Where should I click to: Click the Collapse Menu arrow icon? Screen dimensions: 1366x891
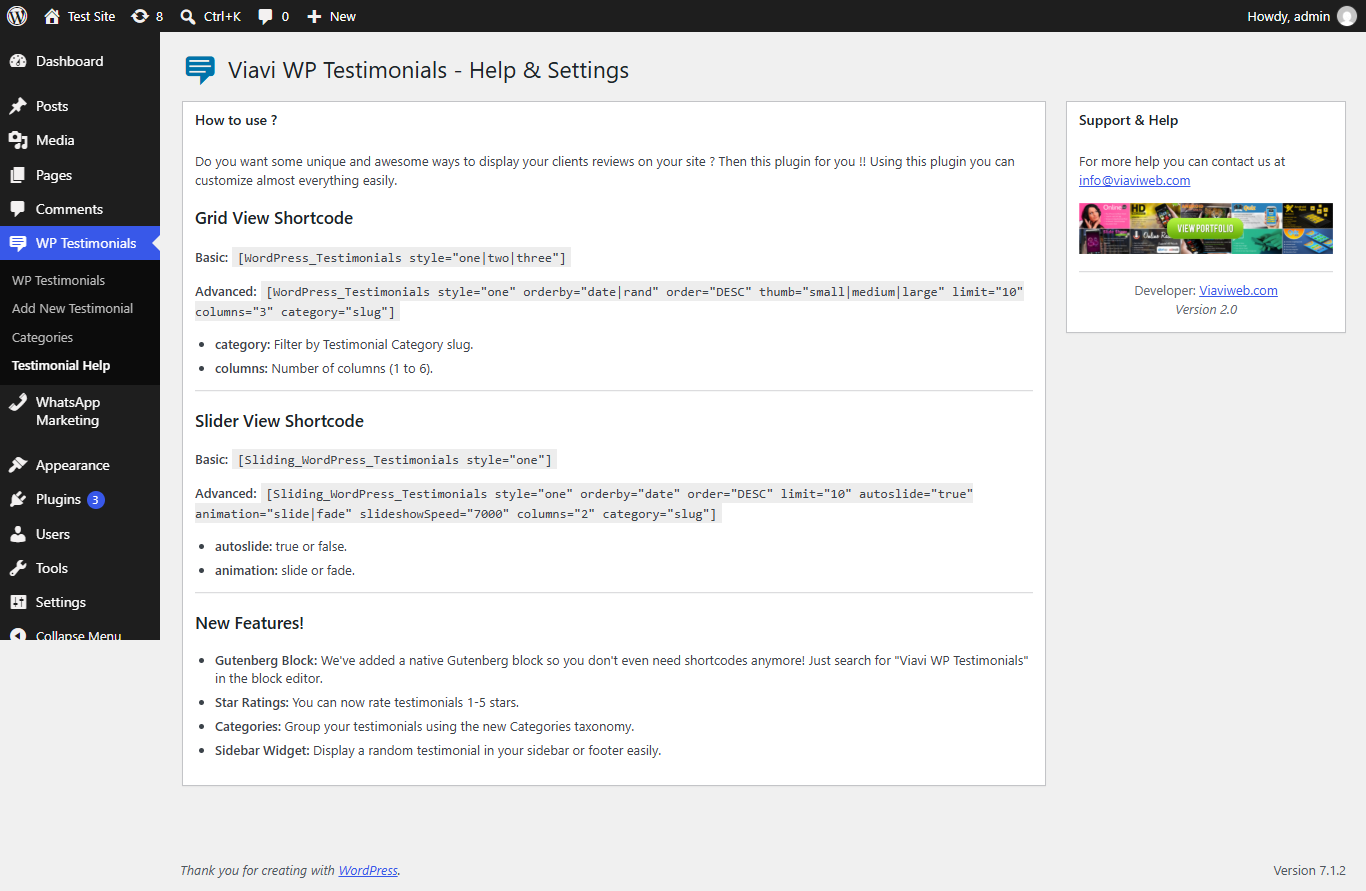point(18,635)
